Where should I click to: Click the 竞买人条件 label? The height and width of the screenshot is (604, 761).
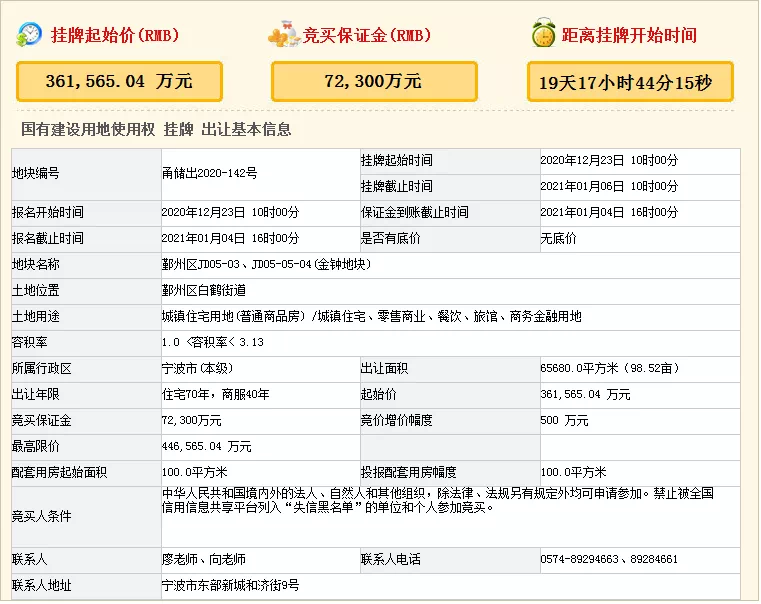tap(42, 517)
